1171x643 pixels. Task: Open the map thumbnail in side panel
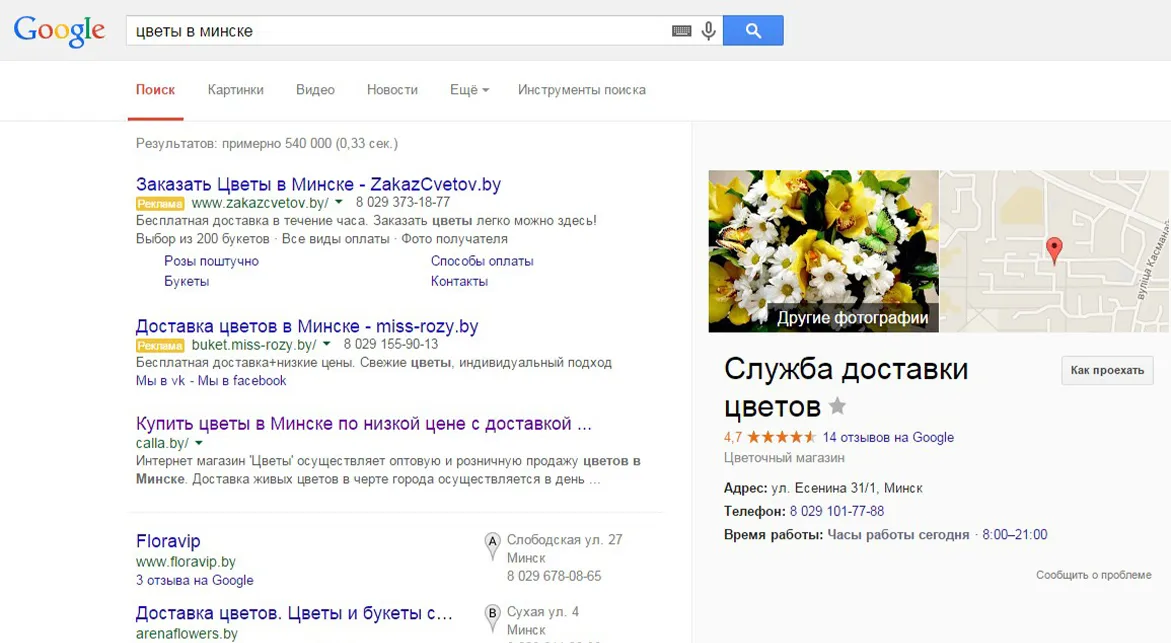(1054, 251)
